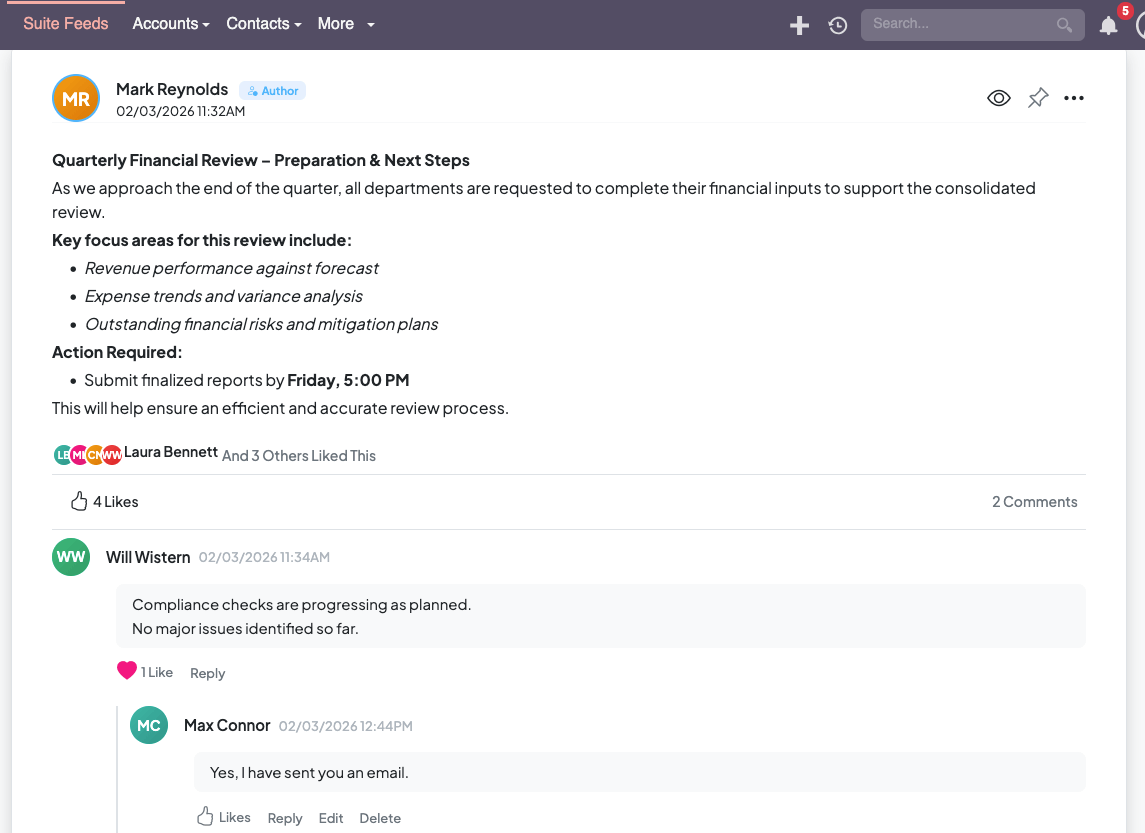Open the recently viewed history icon
This screenshot has width=1145, height=833.
[x=838, y=25]
